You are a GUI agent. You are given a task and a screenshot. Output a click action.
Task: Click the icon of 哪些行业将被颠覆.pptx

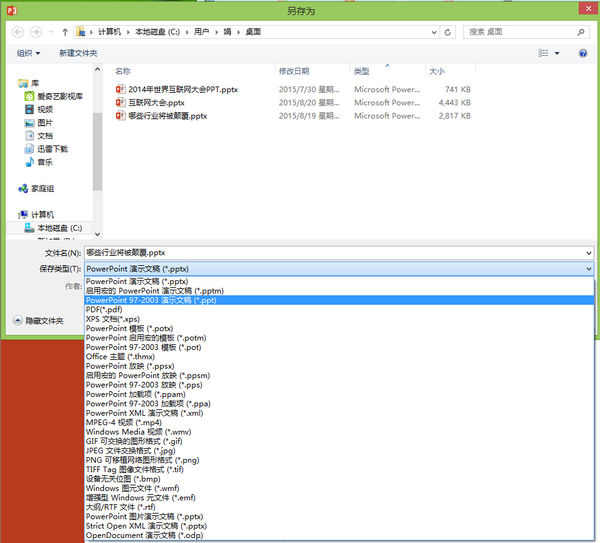coord(121,116)
